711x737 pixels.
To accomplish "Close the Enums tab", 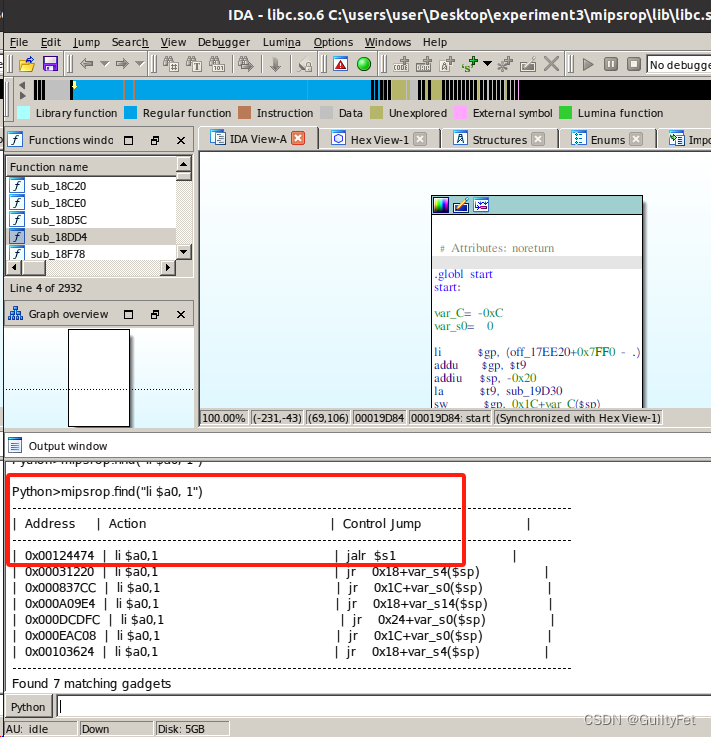I will tap(636, 139).
